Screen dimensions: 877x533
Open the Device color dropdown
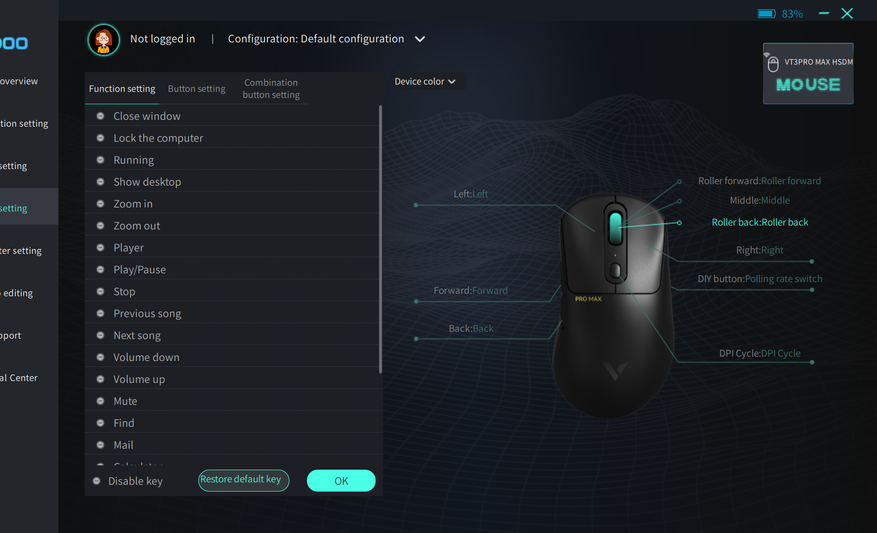425,82
